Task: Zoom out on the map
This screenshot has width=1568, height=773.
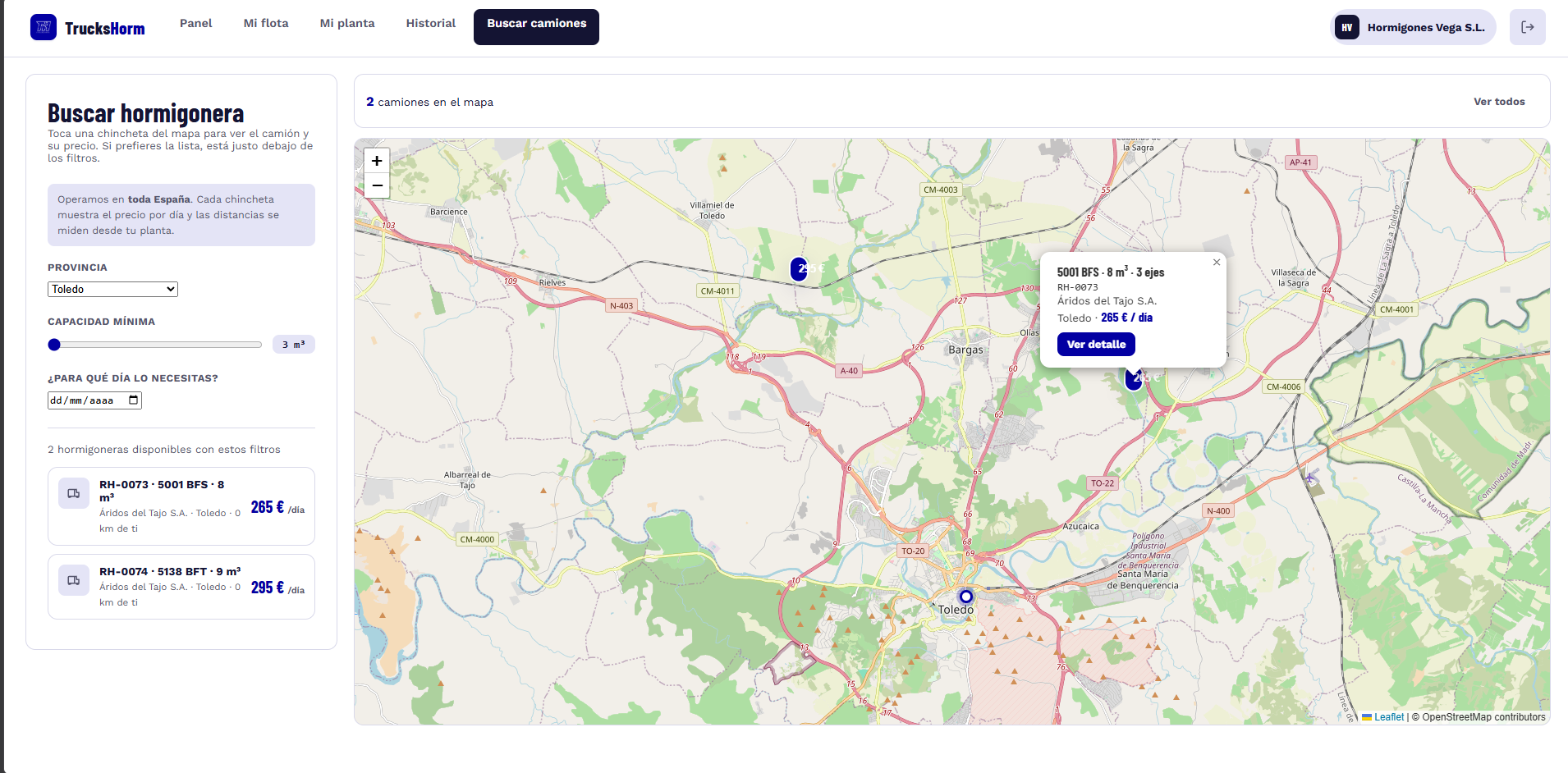Action: [377, 185]
